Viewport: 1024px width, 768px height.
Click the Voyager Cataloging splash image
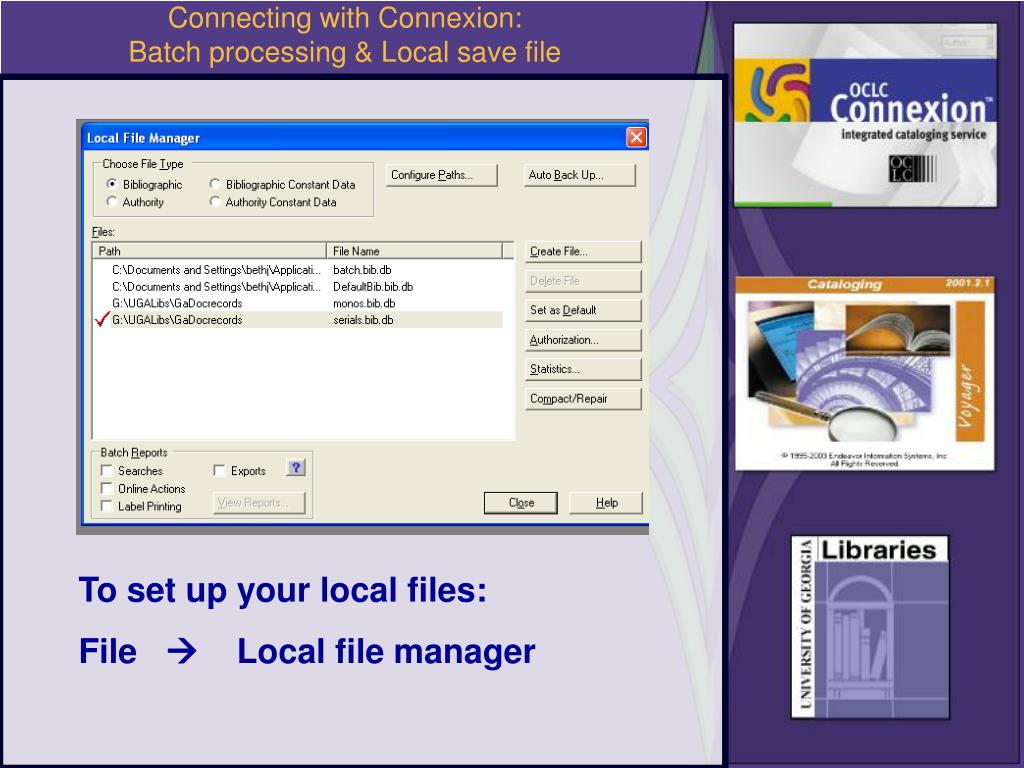(x=865, y=373)
